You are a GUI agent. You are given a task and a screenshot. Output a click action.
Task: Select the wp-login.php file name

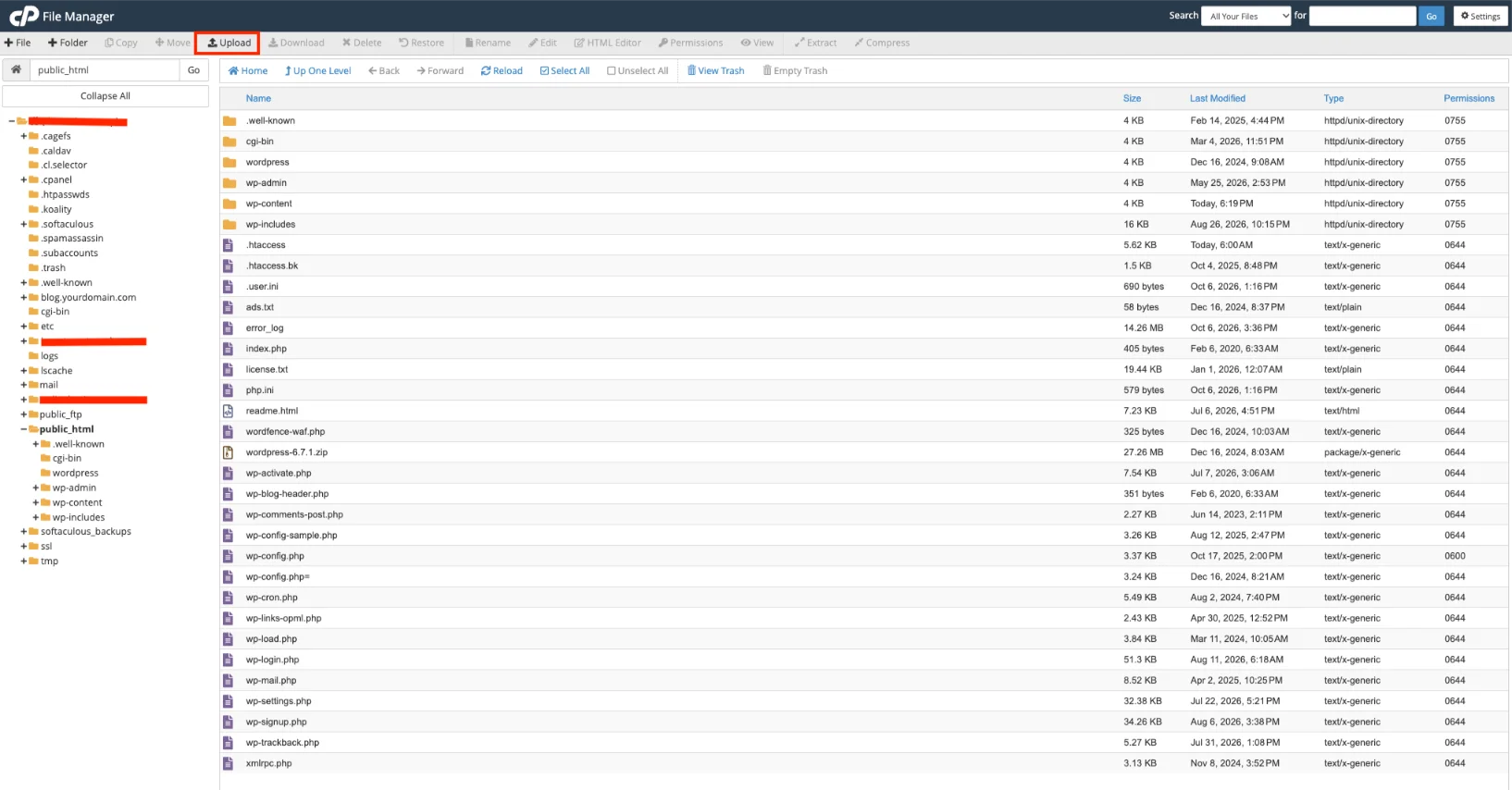pos(272,660)
